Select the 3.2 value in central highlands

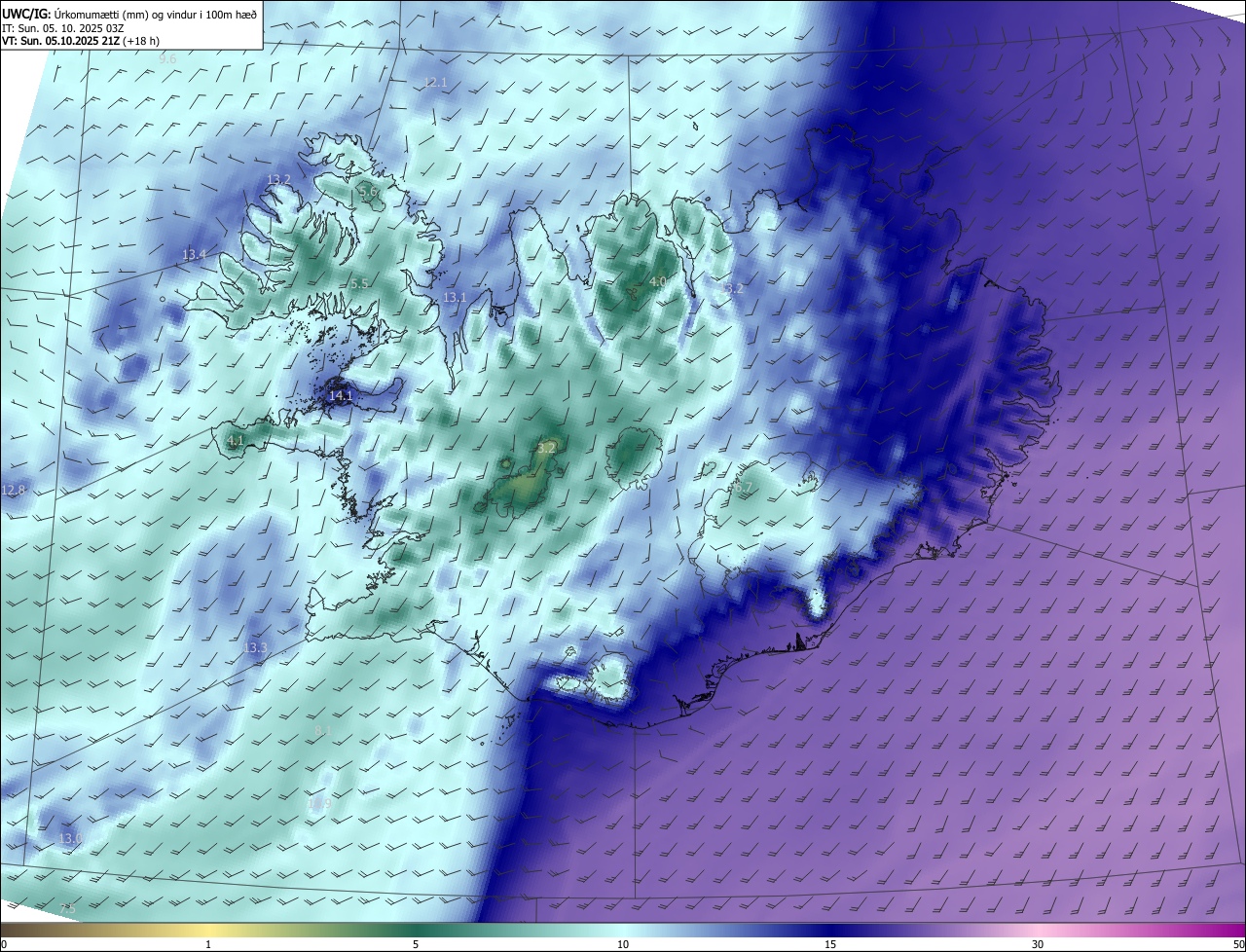coord(546,448)
